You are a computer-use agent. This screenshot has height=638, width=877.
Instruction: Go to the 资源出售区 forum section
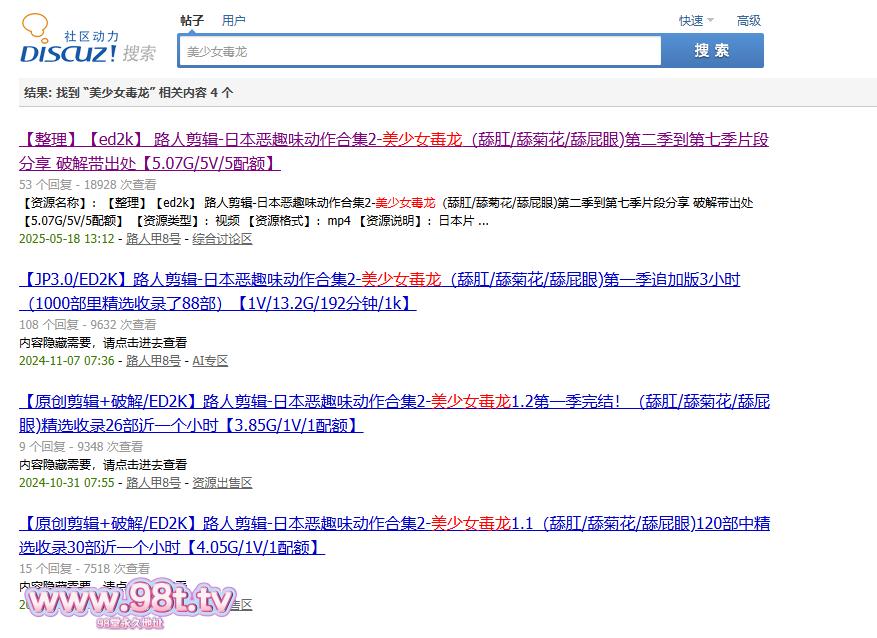pyautogui.click(x=222, y=482)
